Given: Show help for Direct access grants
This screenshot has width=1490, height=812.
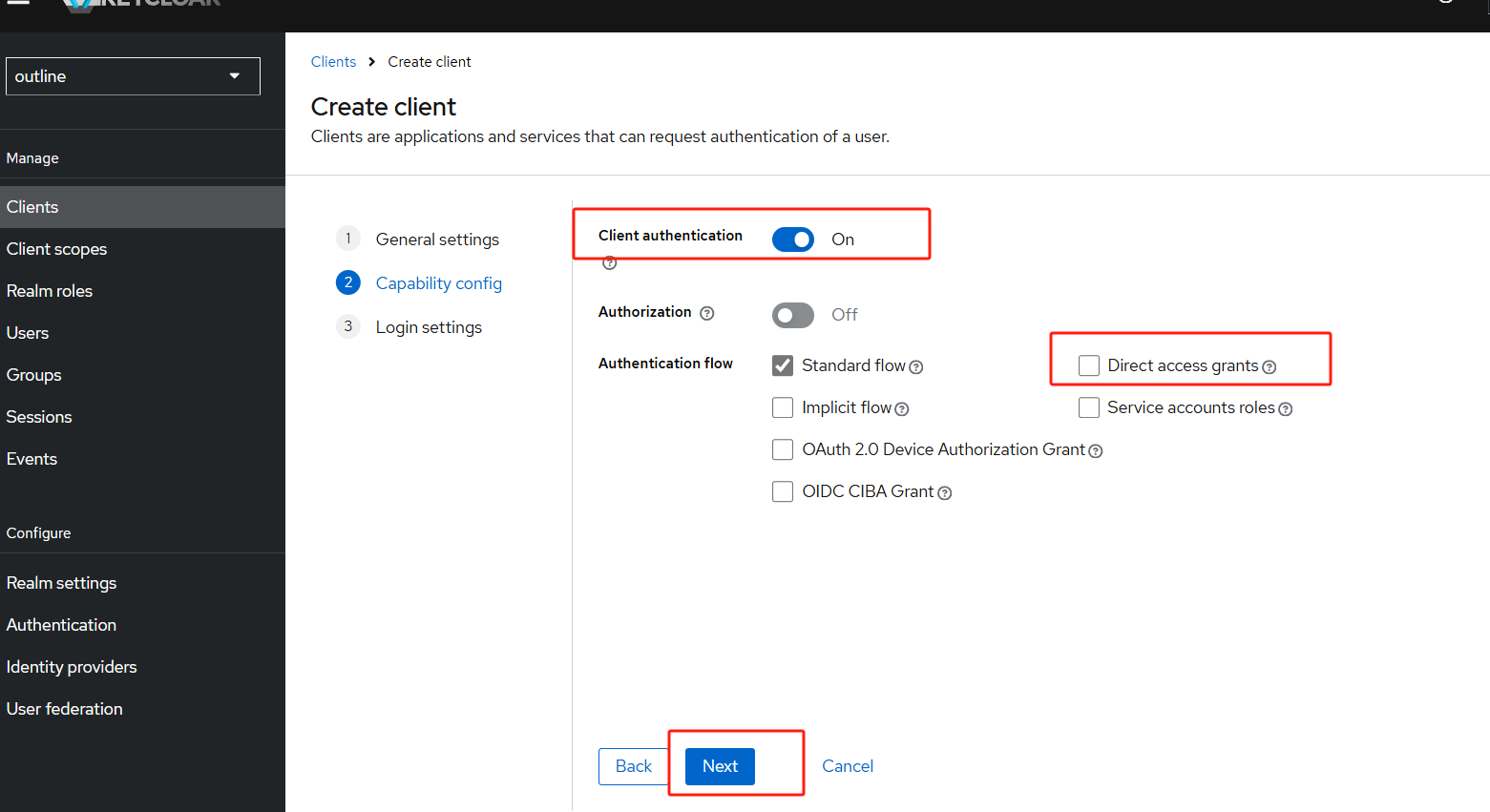Looking at the screenshot, I should [x=1270, y=367].
